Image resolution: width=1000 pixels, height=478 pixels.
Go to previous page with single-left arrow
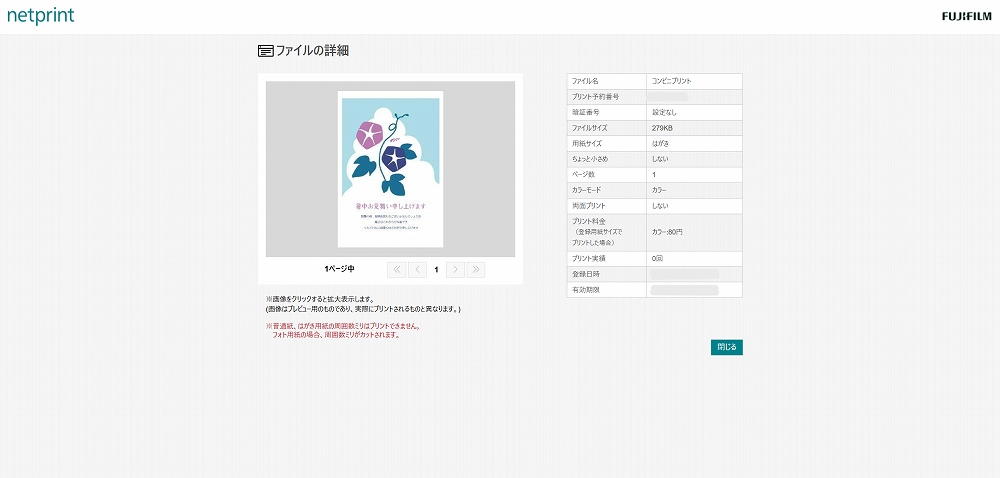pos(417,269)
